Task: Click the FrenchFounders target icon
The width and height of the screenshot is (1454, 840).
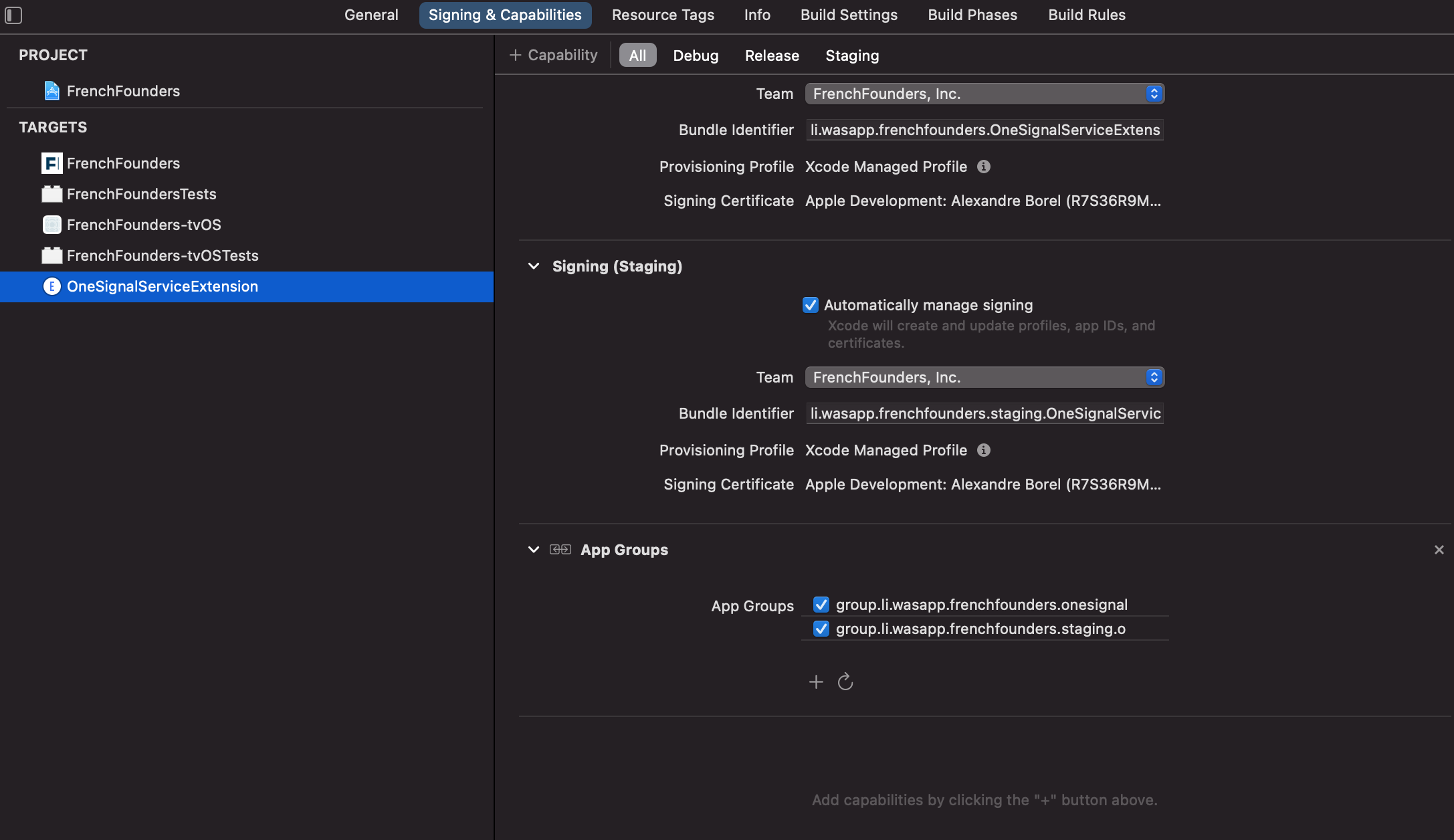Action: (51, 163)
